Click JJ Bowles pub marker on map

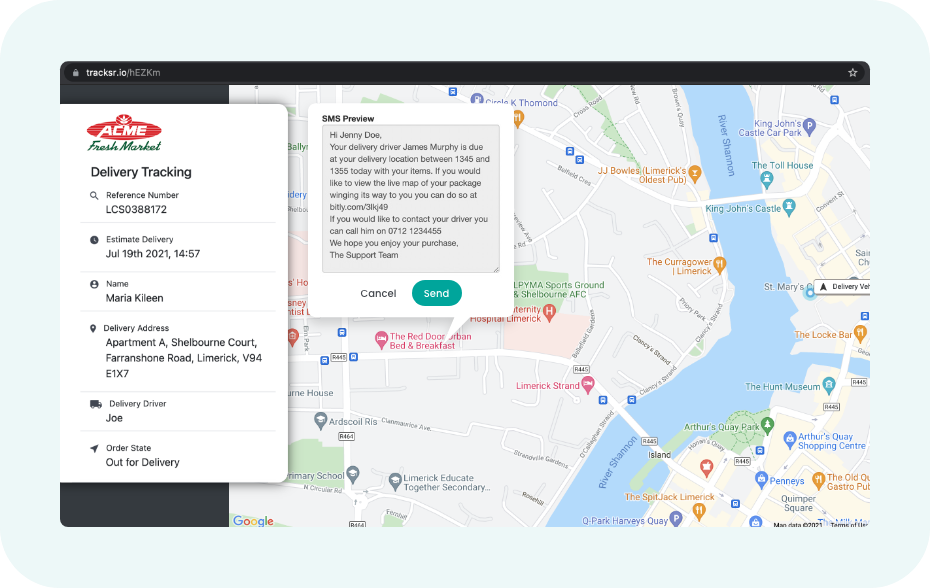695,174
